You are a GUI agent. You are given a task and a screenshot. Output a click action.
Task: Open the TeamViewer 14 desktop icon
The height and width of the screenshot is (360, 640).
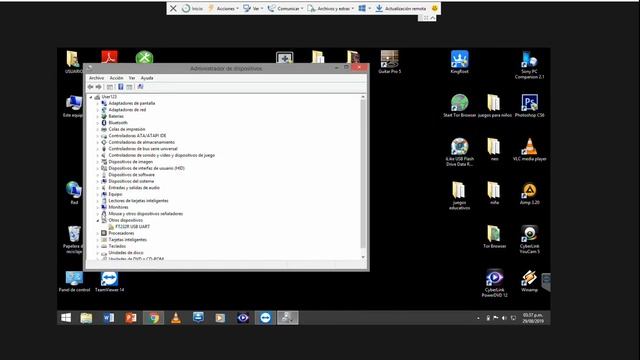point(109,281)
